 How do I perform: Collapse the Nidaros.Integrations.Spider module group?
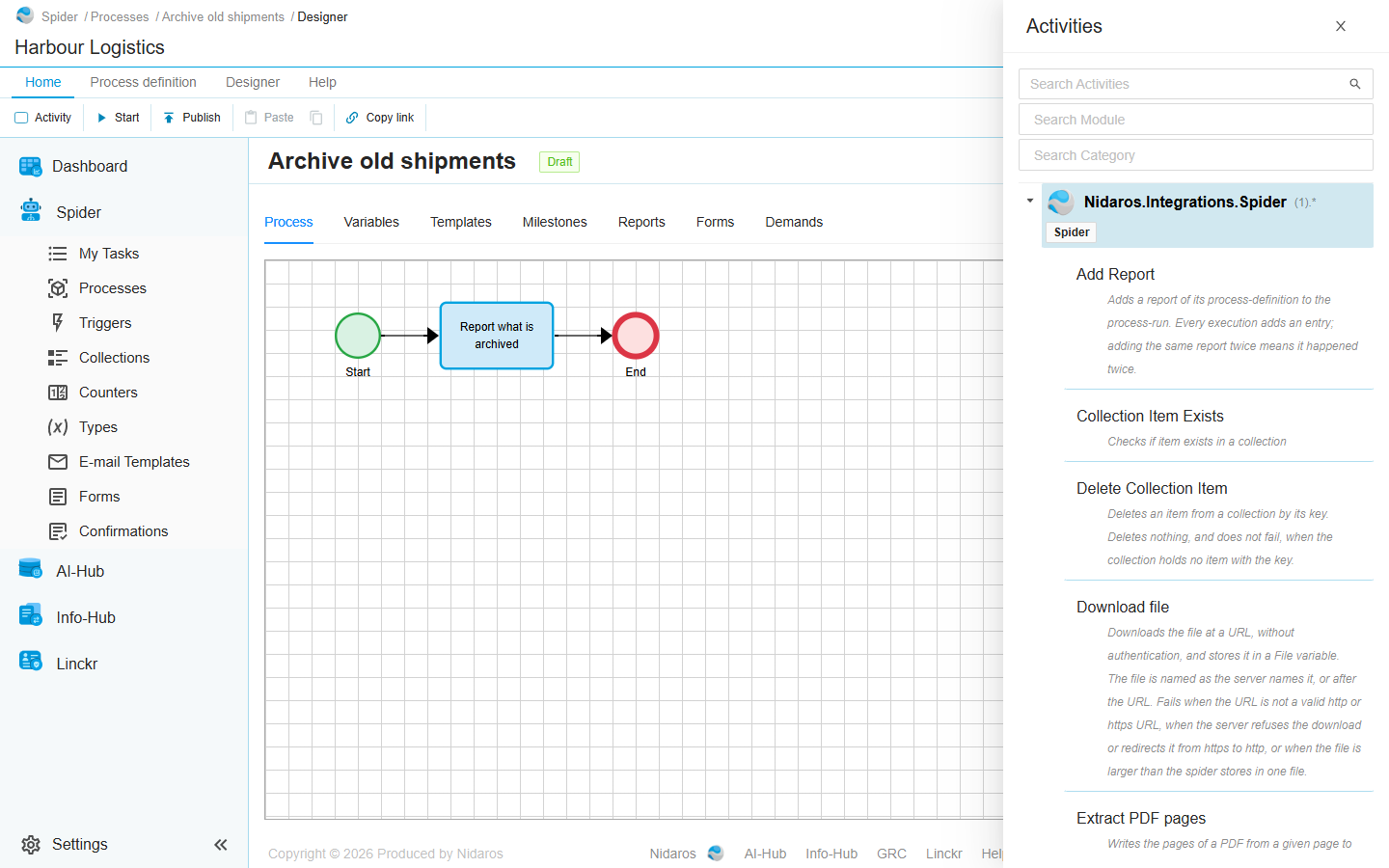click(1030, 201)
